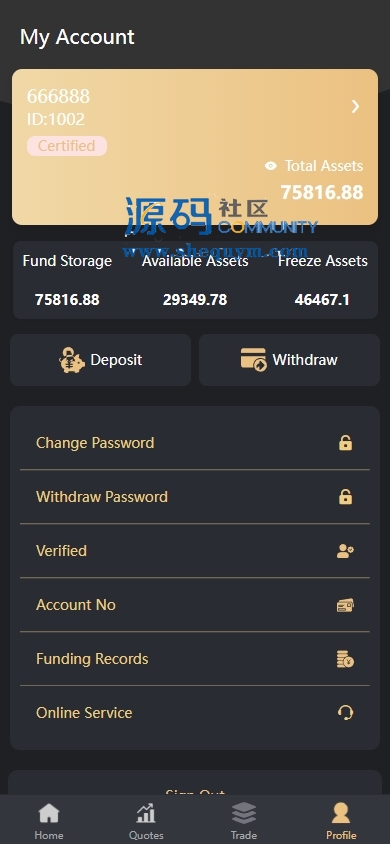
Task: Select the Profile tab
Action: [341, 821]
